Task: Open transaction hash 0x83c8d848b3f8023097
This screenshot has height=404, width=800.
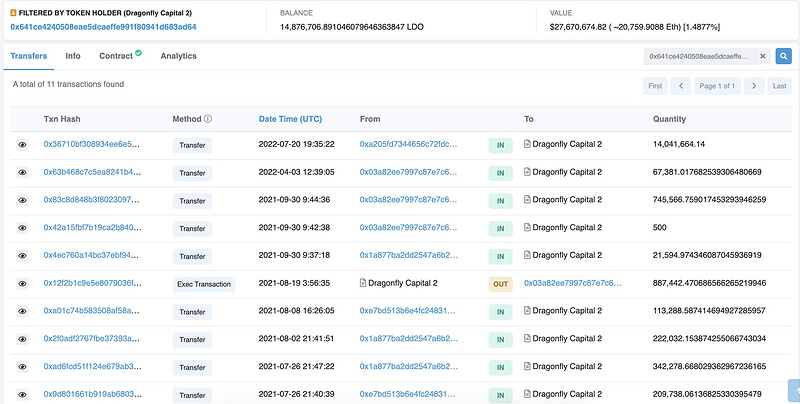Action: [x=91, y=200]
